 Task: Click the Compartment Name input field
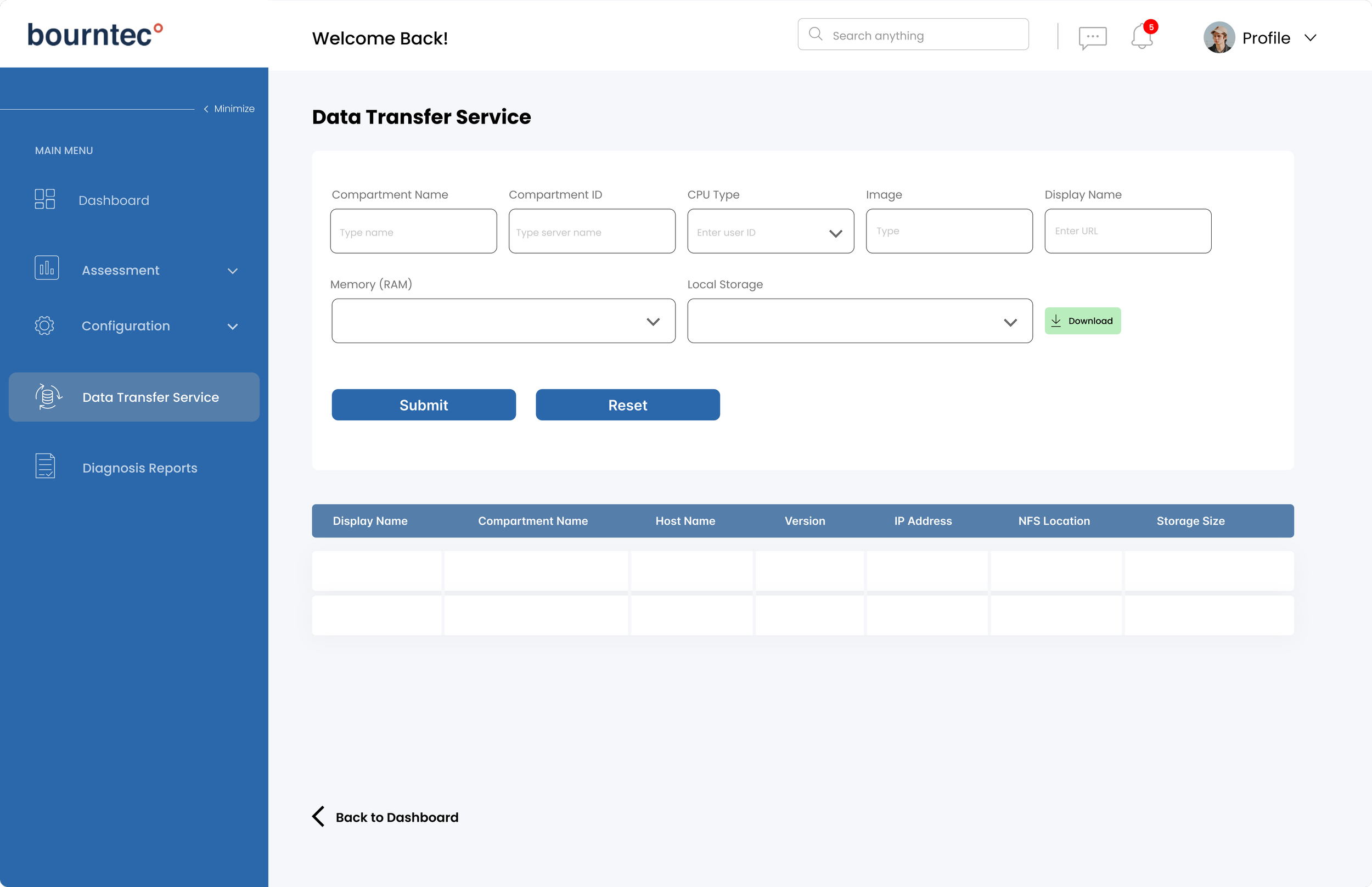coord(413,232)
